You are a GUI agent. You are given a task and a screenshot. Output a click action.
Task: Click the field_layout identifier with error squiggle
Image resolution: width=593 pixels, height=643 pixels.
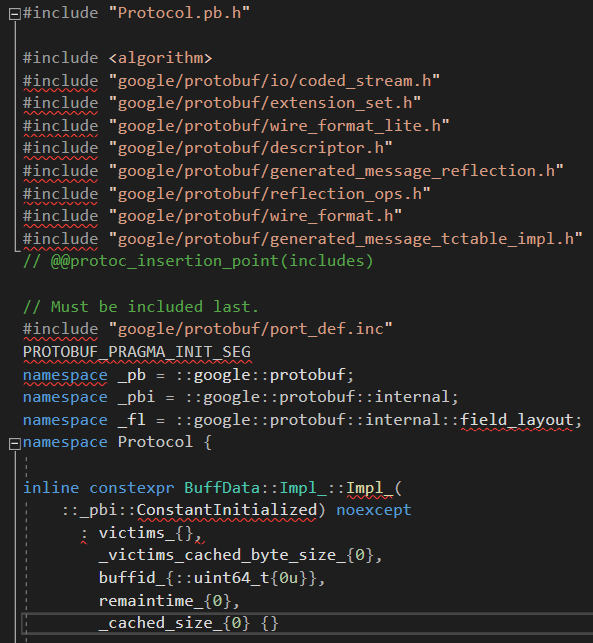[517, 420]
